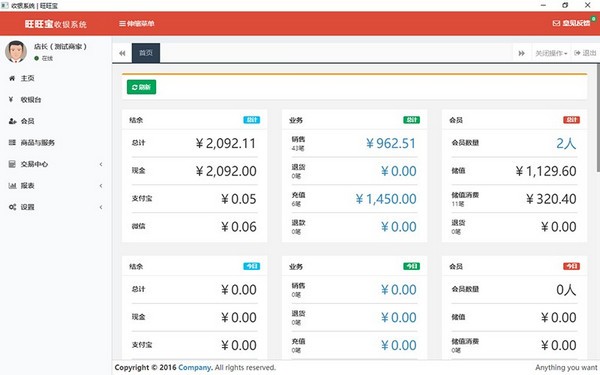Click the tab scroll-left double arrow
Image resolution: width=600 pixels, height=375 pixels.
point(122,53)
